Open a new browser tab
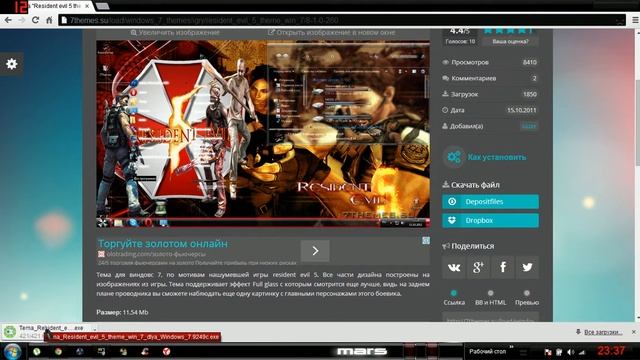 [102, 6]
